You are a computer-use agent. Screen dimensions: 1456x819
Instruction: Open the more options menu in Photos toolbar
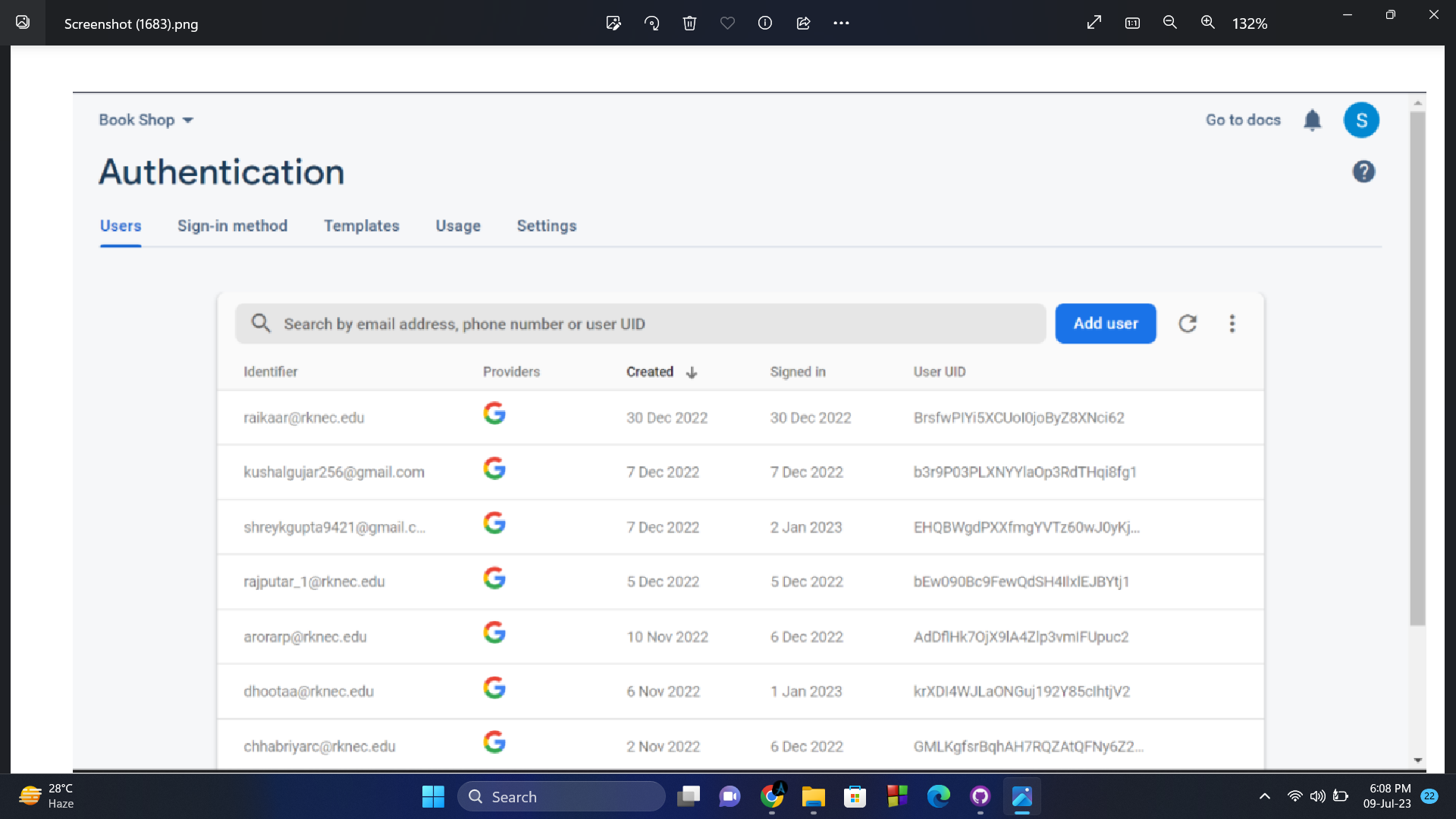[842, 23]
